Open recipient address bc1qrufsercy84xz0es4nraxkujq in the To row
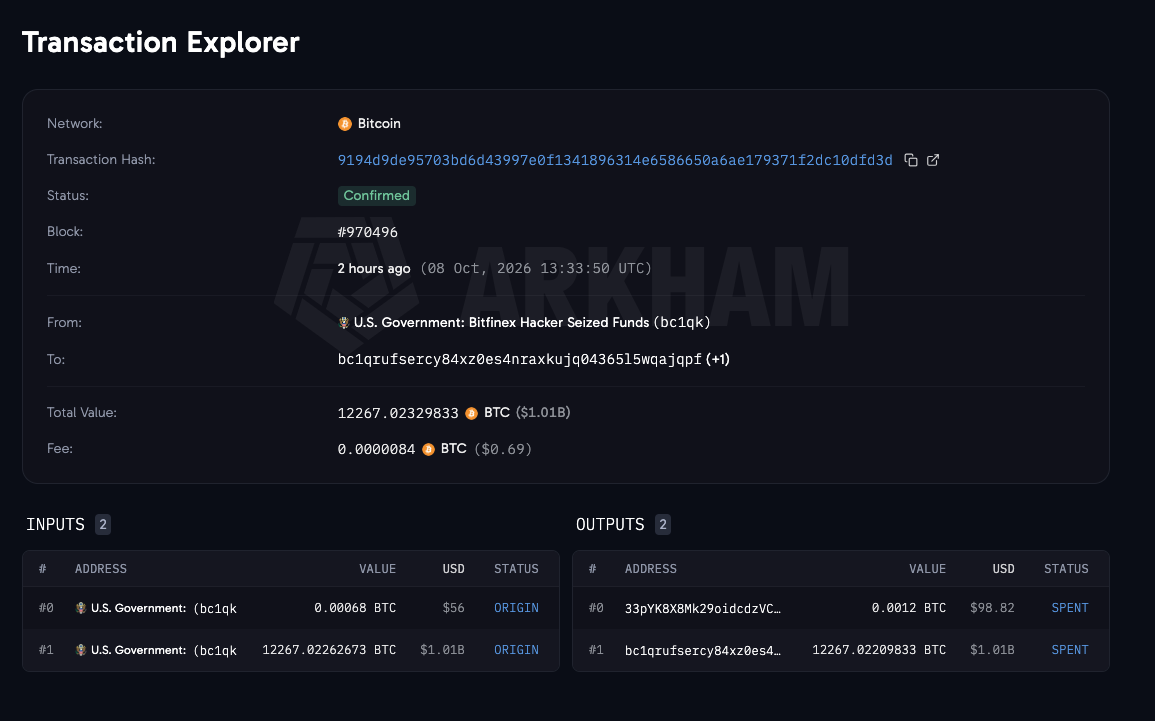The width and height of the screenshot is (1155, 721). tap(519, 359)
